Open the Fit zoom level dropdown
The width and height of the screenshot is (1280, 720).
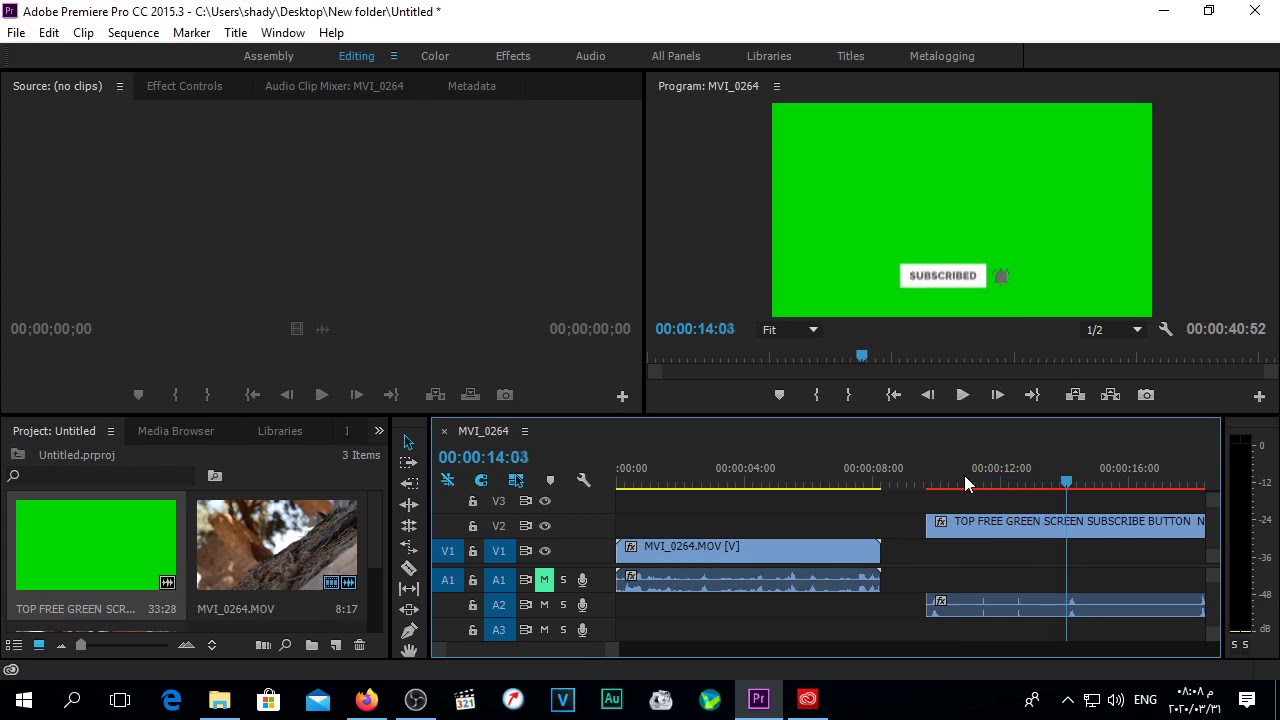coord(790,329)
